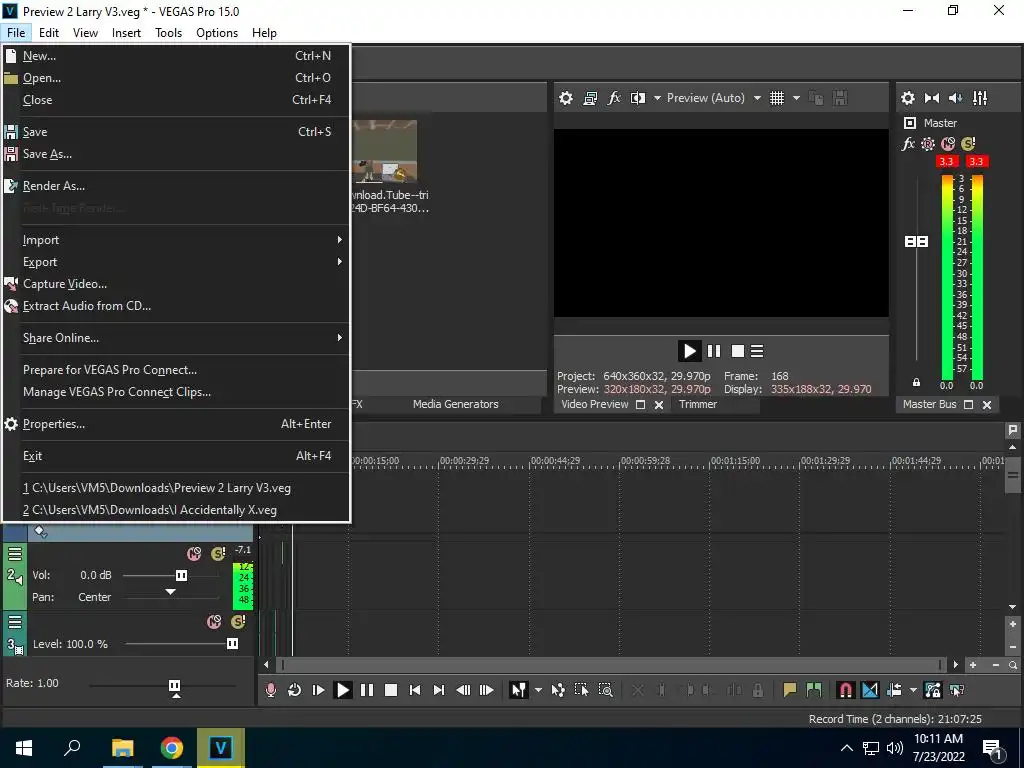Select the Normal Edit Tool
Viewport: 1024px width, 768px height.
[x=519, y=690]
